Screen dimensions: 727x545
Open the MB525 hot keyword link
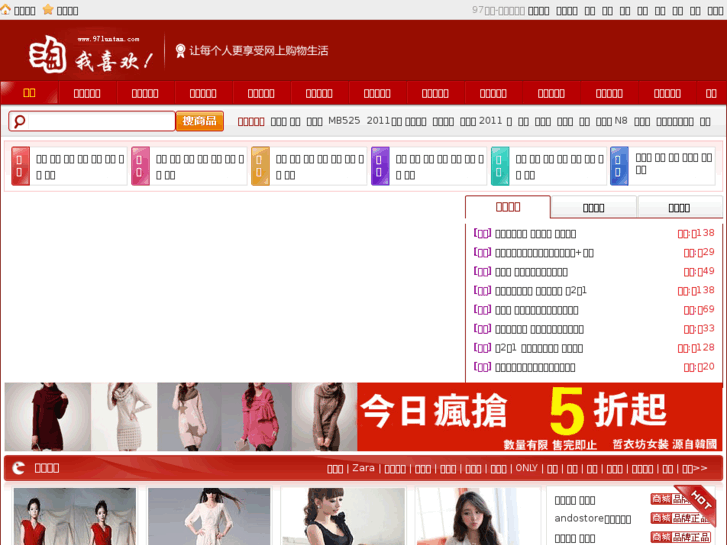[344, 121]
